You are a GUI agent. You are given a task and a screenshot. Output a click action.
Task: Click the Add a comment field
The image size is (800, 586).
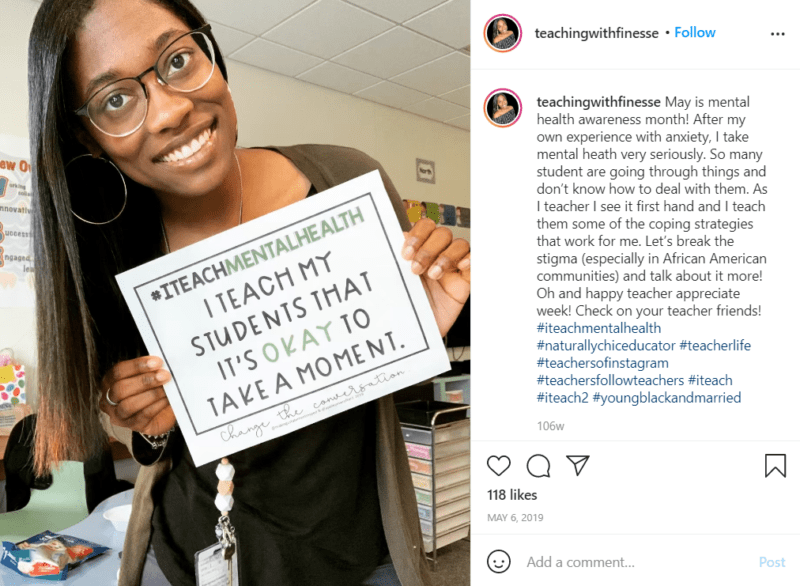pyautogui.click(x=638, y=562)
